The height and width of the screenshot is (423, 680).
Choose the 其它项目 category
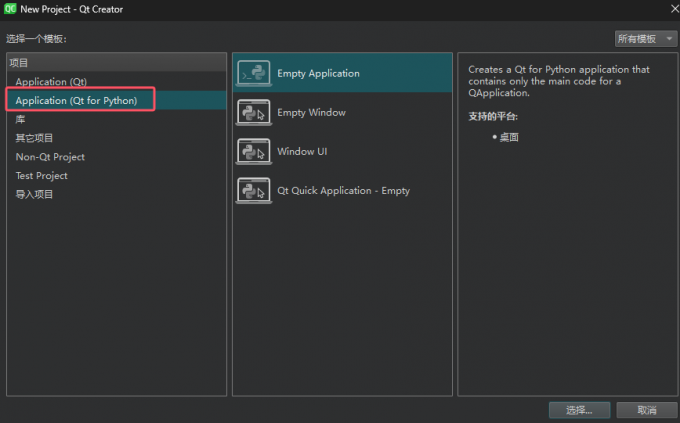point(34,138)
